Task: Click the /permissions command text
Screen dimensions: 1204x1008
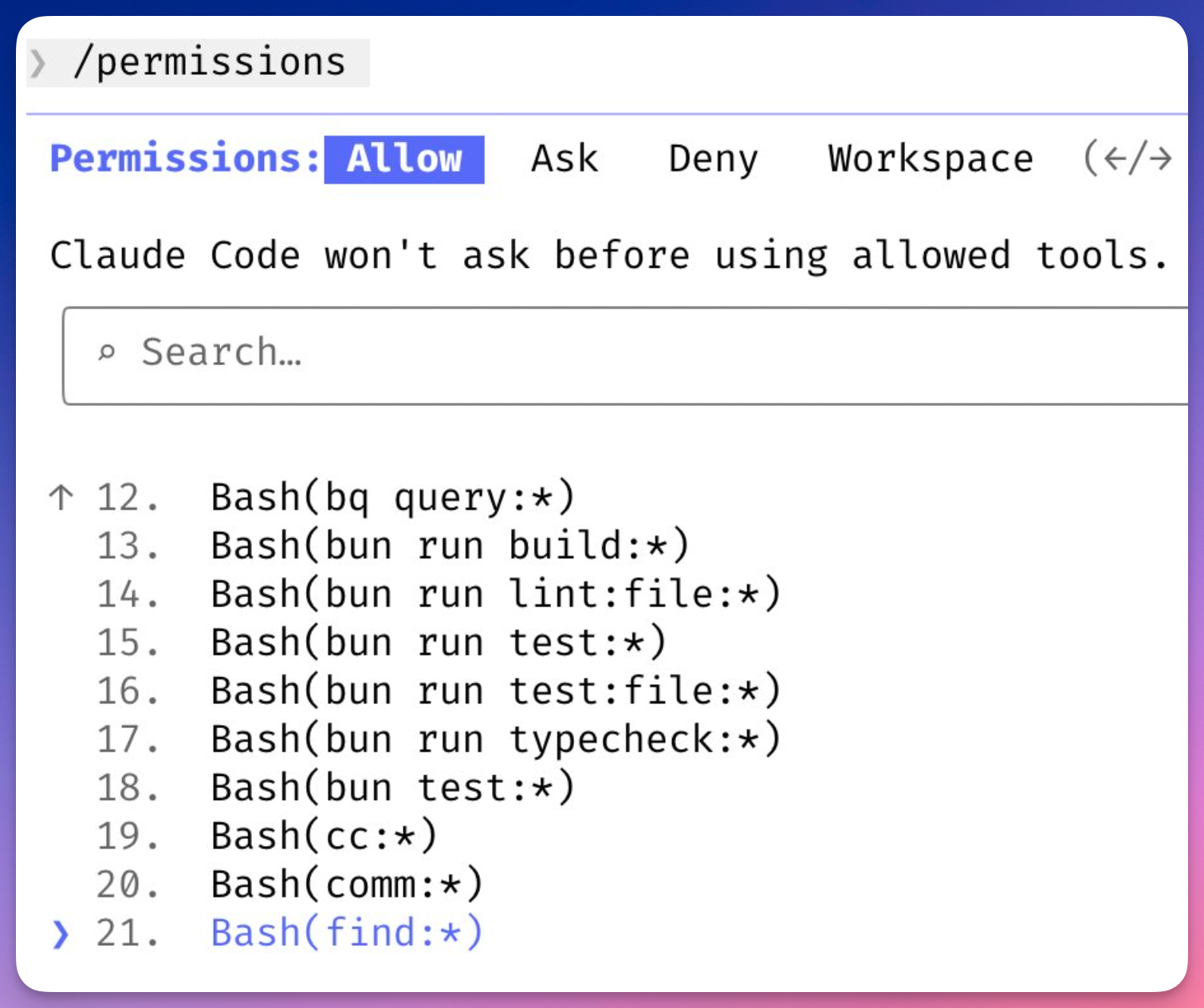Action: (x=209, y=63)
